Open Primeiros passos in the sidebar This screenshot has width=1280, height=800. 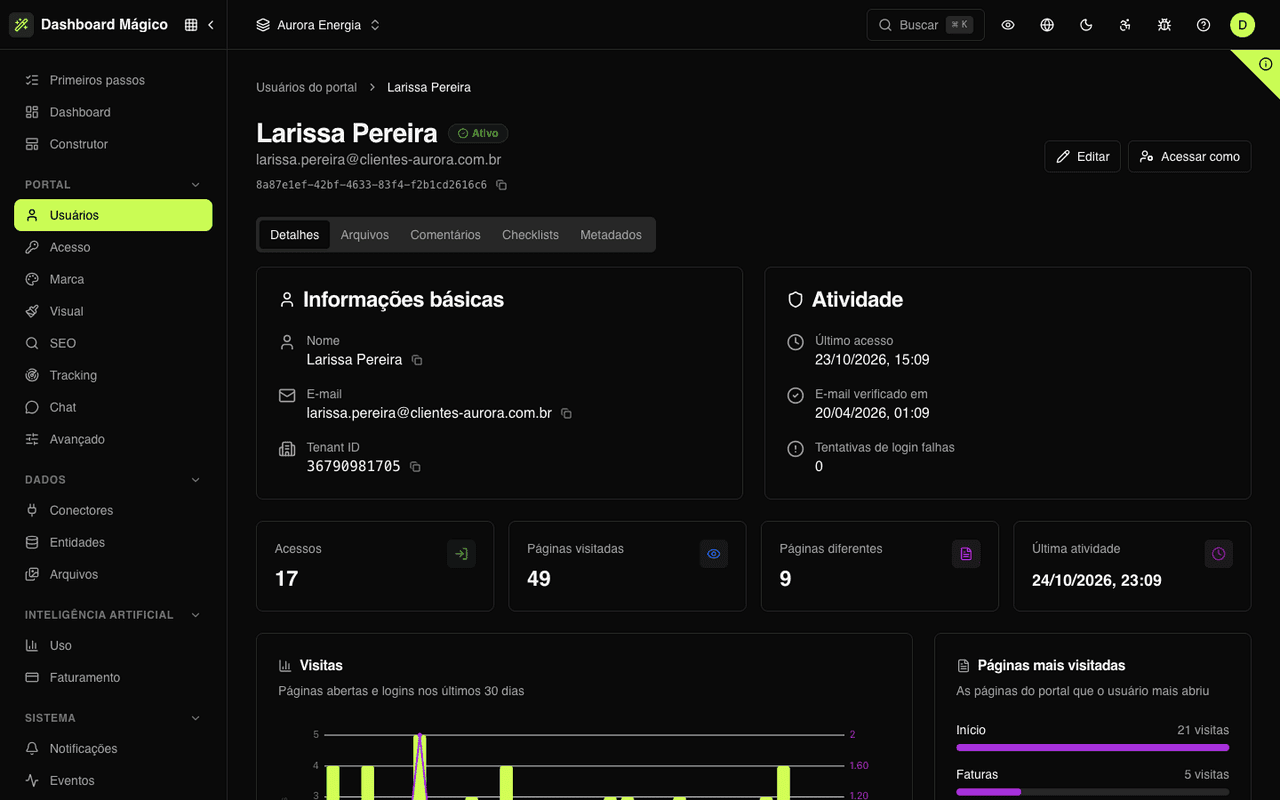click(113, 80)
